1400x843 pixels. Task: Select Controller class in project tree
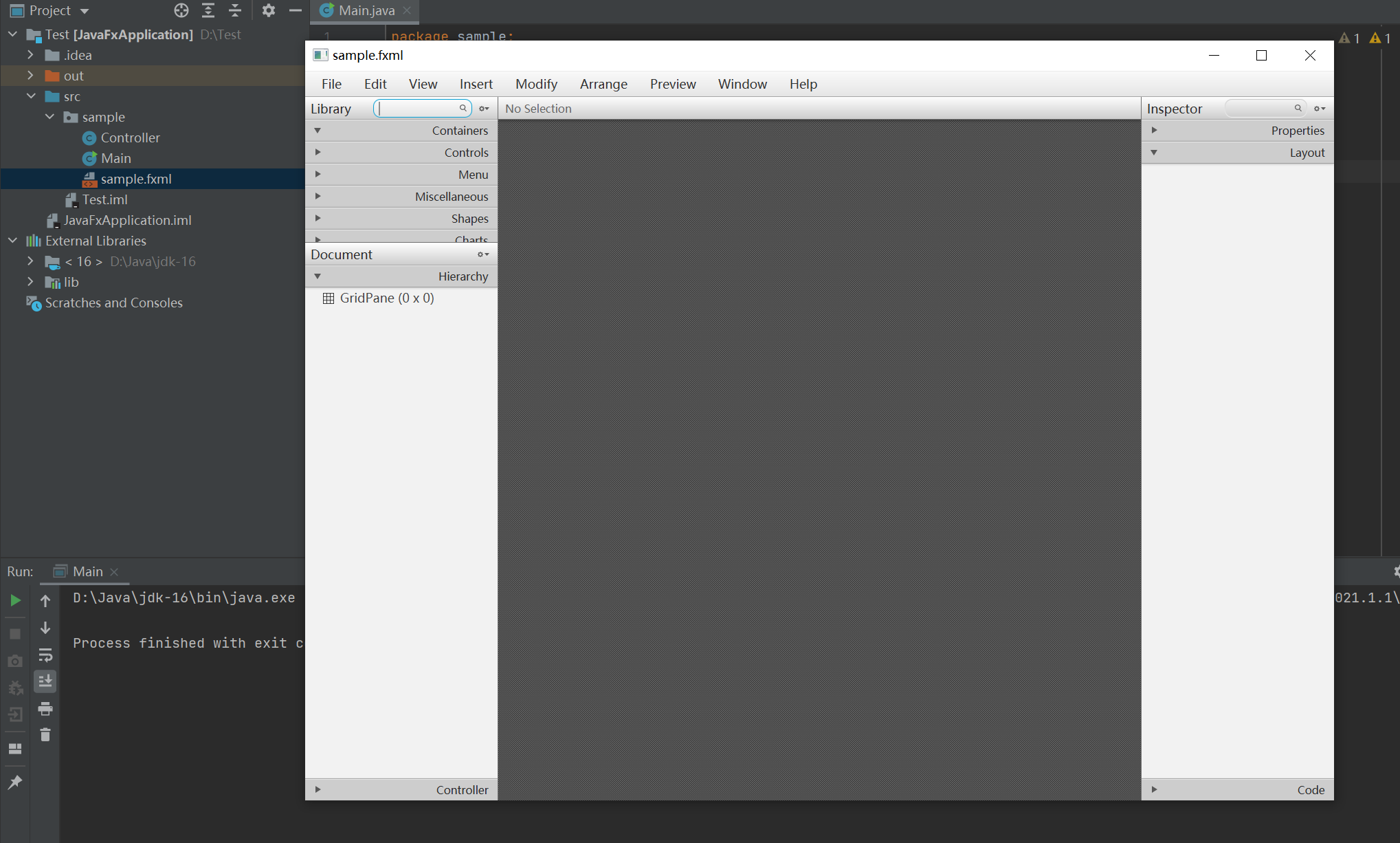(x=130, y=138)
